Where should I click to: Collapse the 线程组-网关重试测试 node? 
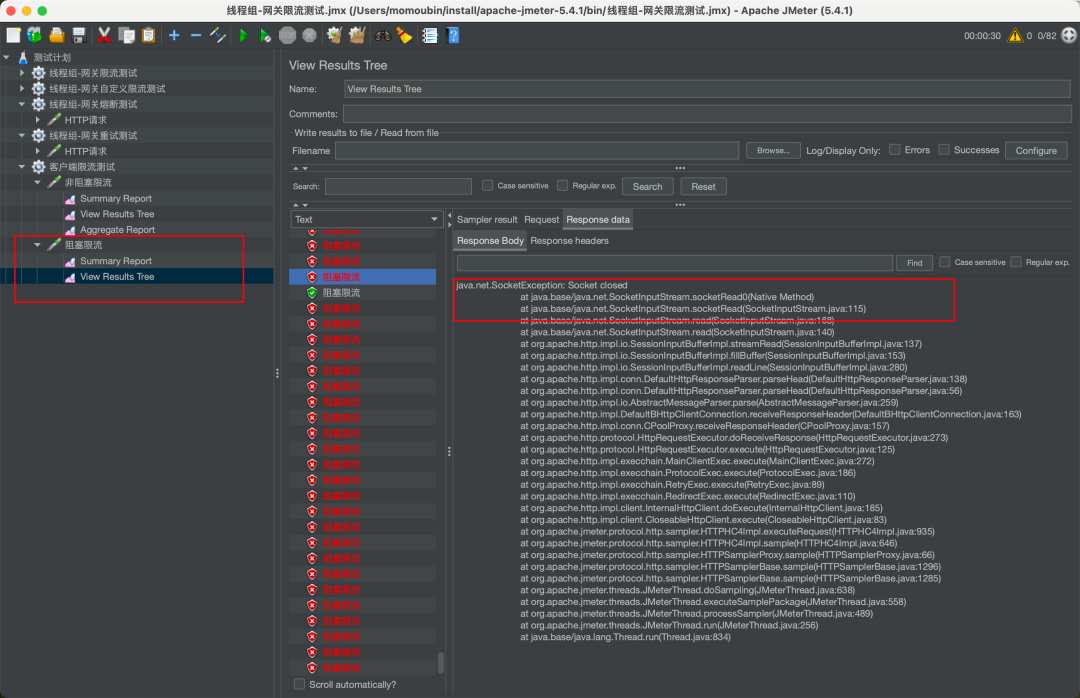coord(22,135)
